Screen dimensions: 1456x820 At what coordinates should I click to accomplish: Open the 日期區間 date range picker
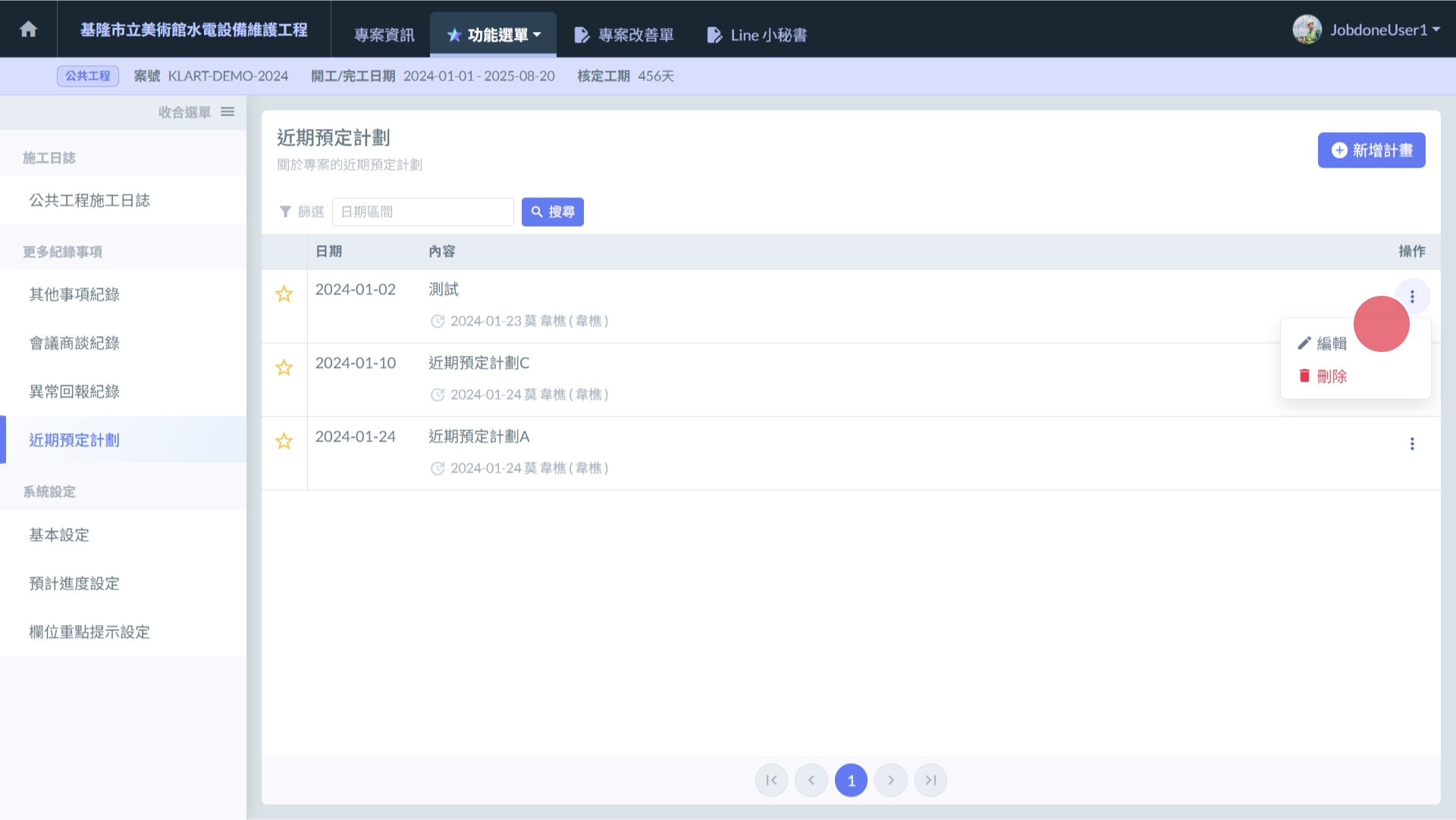[422, 212]
